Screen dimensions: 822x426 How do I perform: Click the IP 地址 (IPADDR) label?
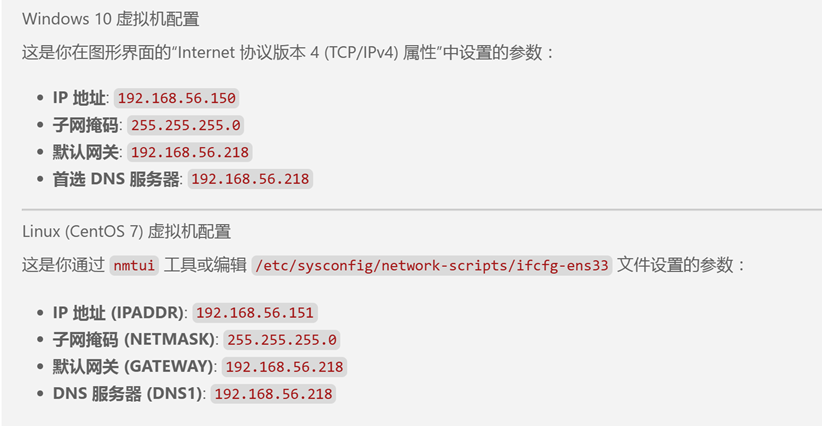pos(118,313)
